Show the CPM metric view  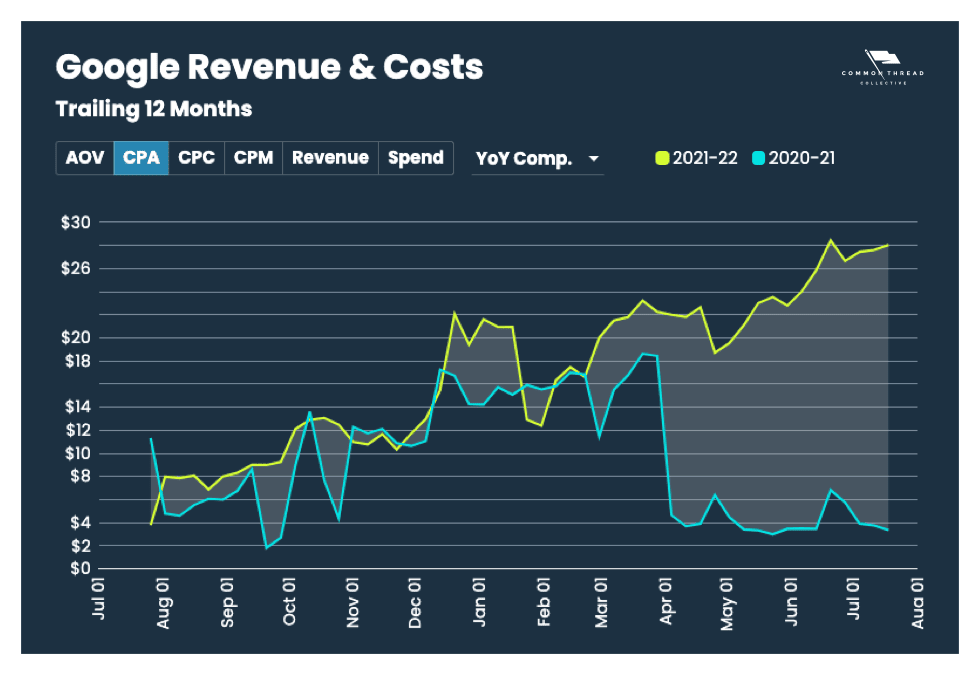(x=253, y=158)
